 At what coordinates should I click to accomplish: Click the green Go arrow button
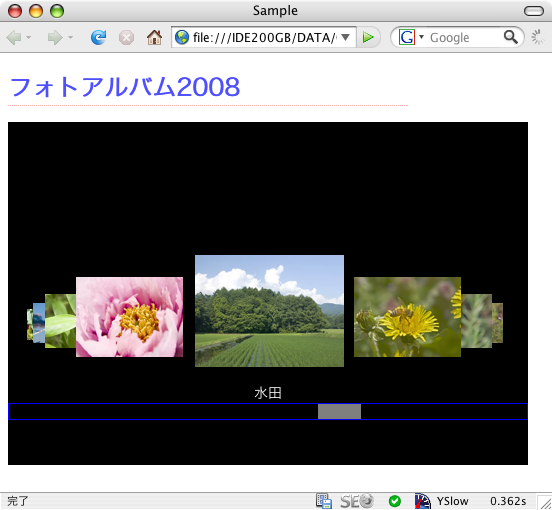[368, 37]
